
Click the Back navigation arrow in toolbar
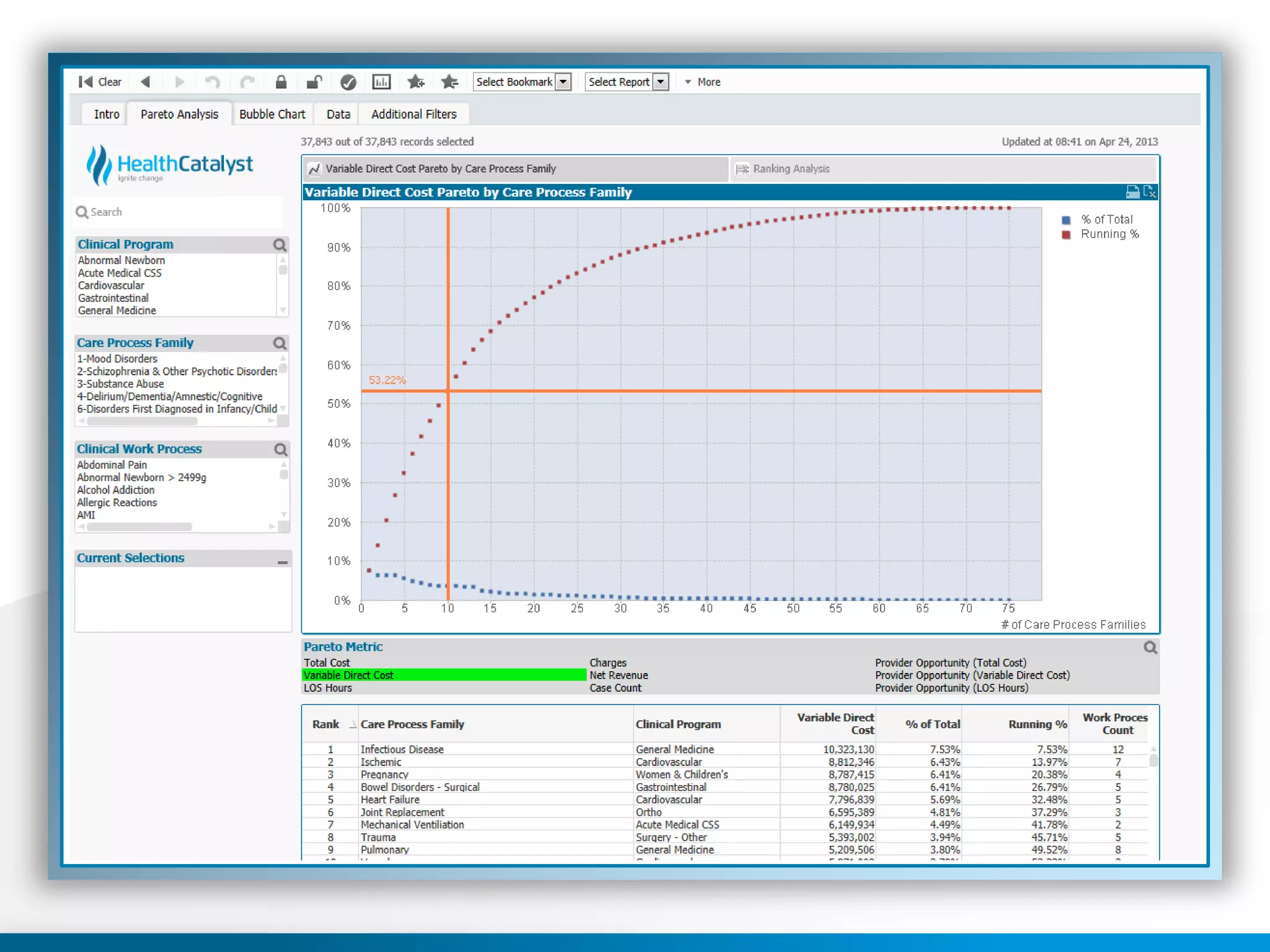click(x=146, y=82)
